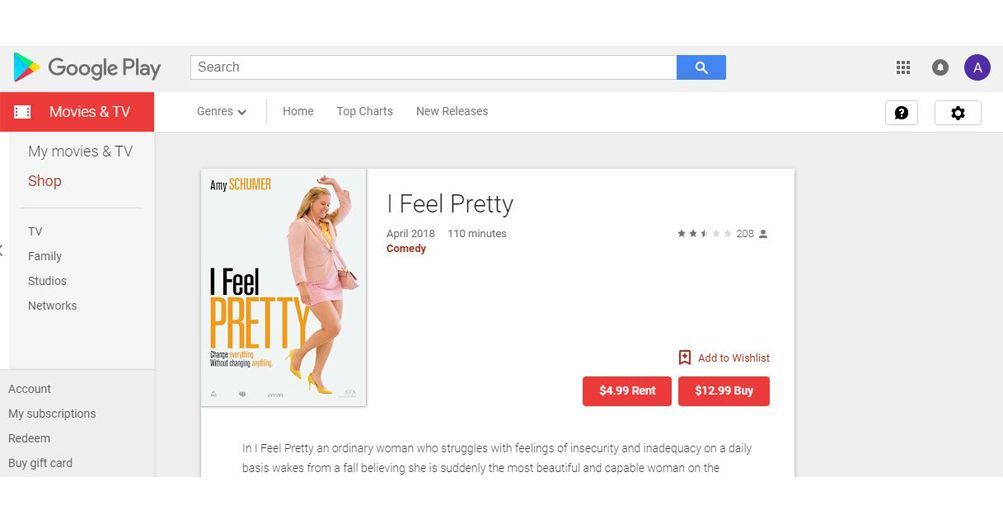Select Redeem in the sidebar
1003x523 pixels.
point(29,439)
